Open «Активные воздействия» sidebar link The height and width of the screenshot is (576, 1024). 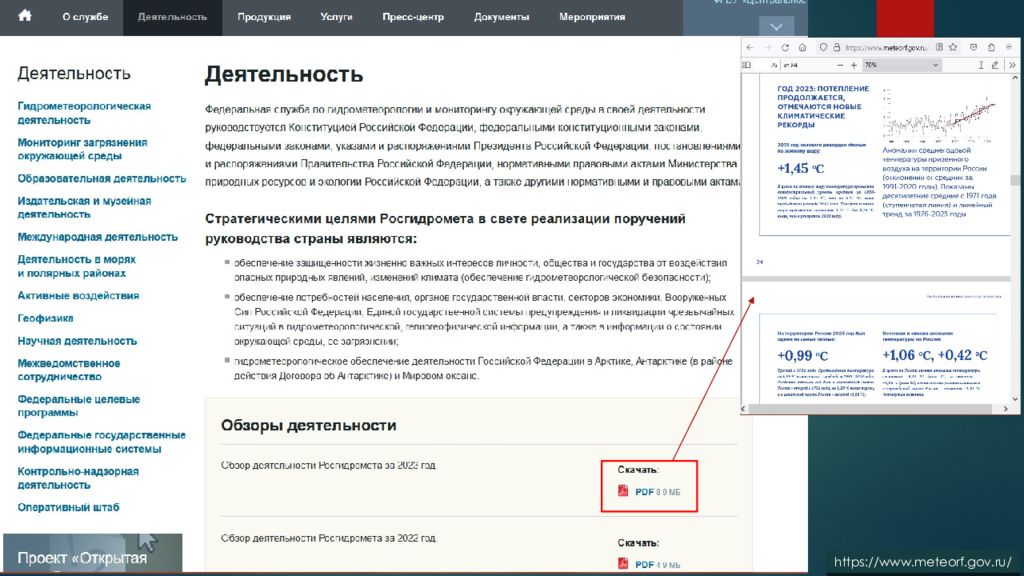click(78, 296)
